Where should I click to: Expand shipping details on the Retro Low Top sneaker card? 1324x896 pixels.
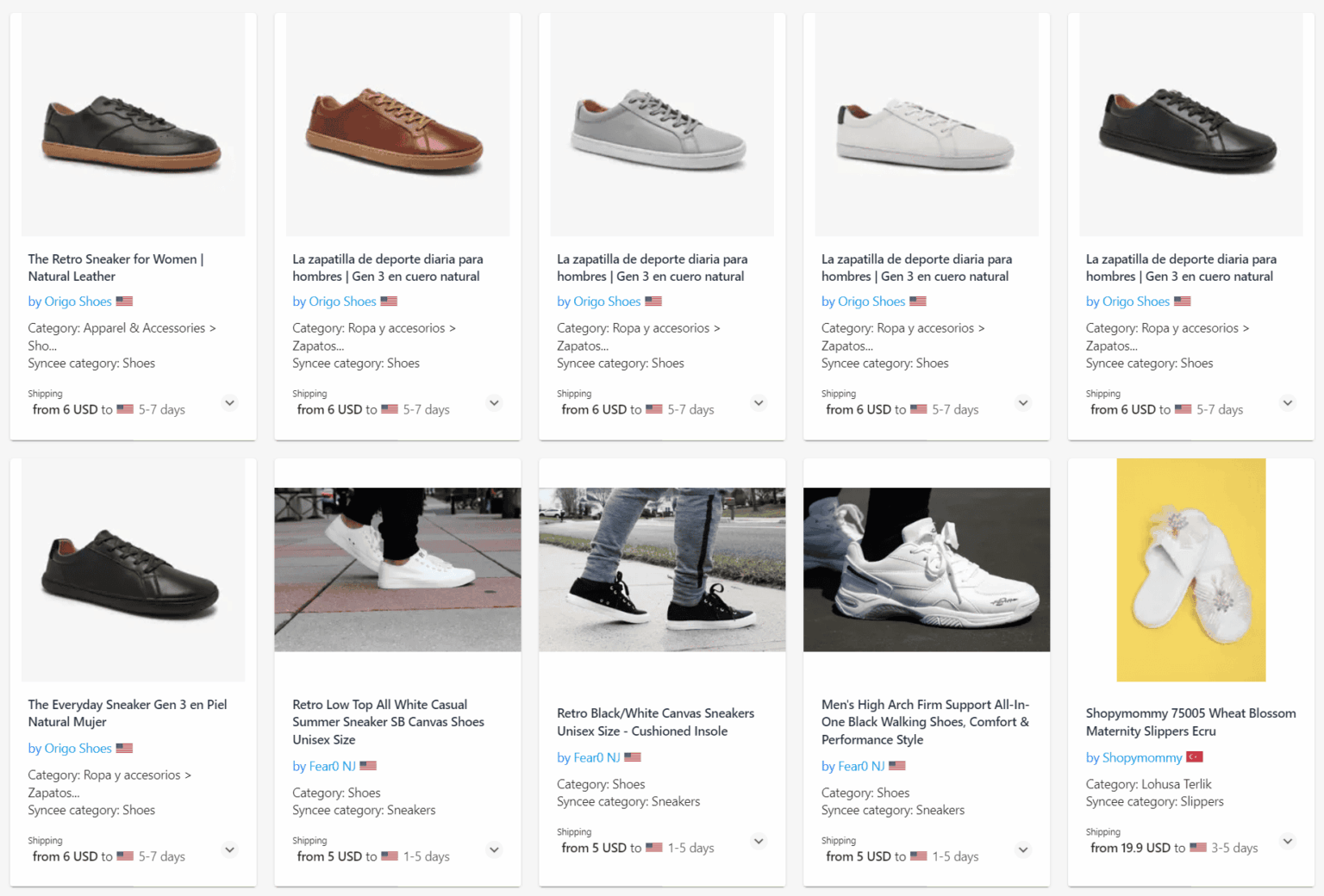pos(494,849)
